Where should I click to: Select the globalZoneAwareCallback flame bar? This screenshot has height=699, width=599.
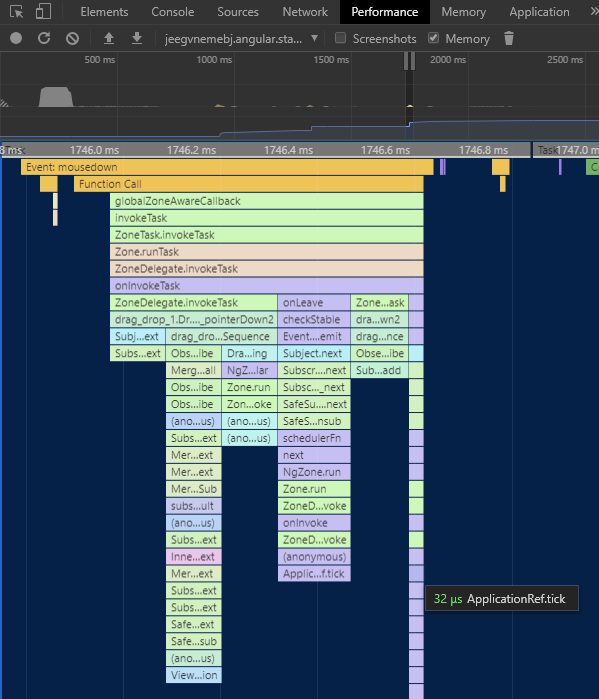(x=267, y=201)
